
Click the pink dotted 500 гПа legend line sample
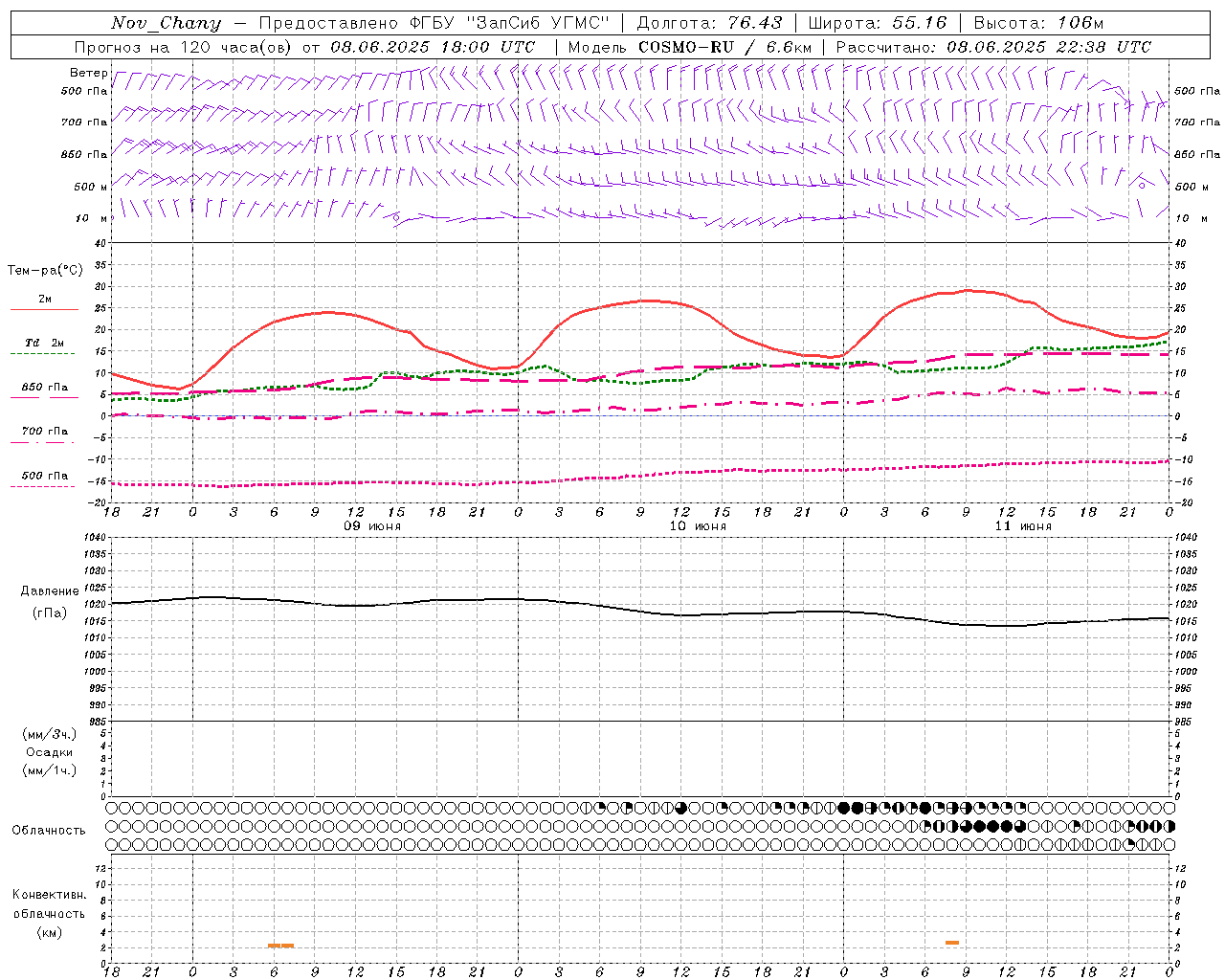(x=42, y=486)
